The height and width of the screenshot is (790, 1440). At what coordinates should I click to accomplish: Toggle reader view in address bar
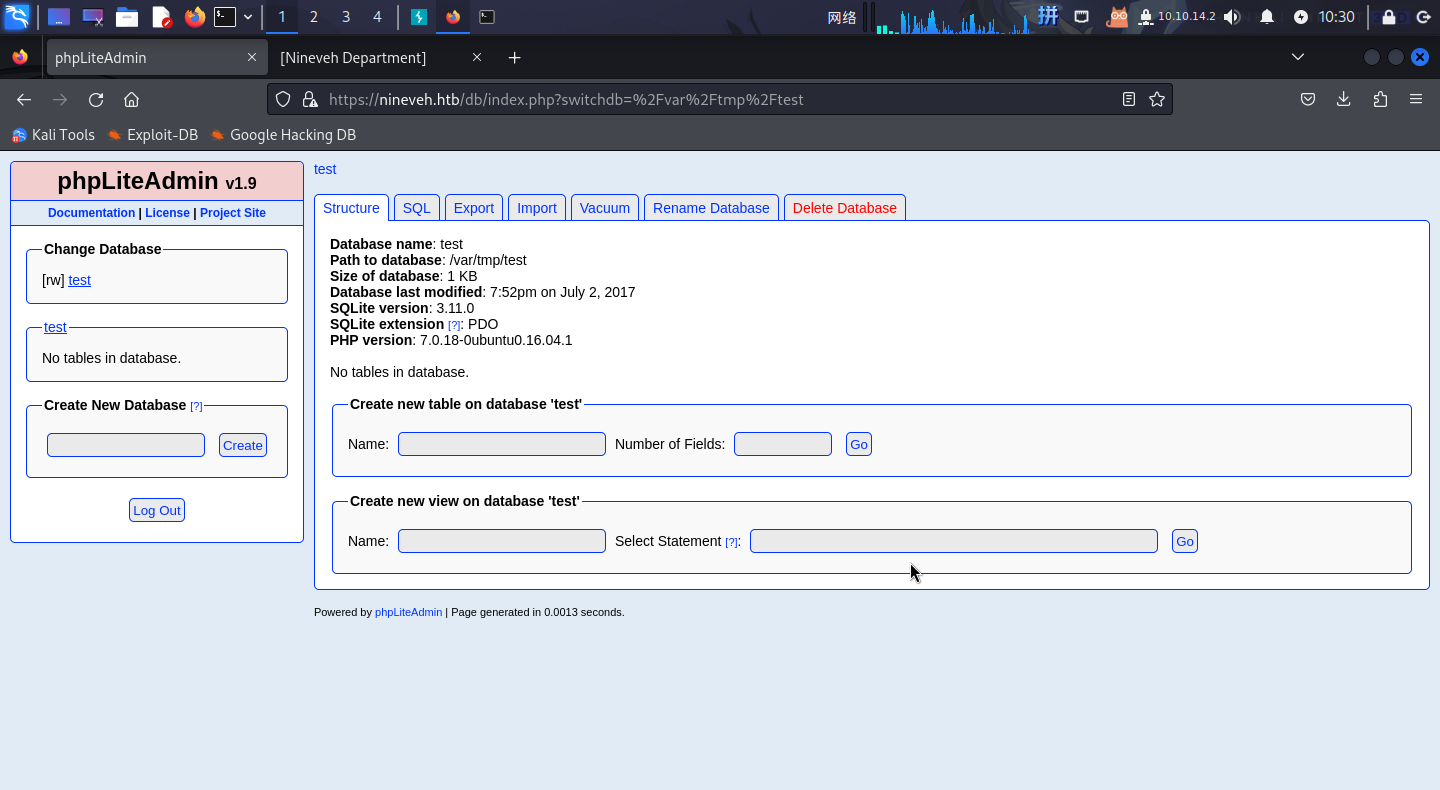coord(1129,99)
